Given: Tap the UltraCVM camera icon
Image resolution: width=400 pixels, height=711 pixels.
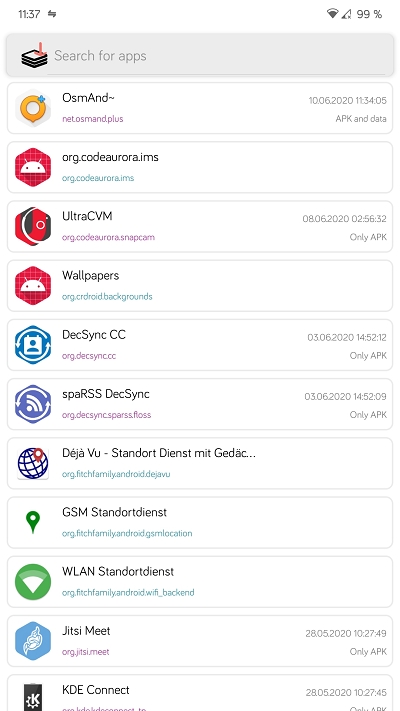Looking at the screenshot, I should (x=33, y=226).
